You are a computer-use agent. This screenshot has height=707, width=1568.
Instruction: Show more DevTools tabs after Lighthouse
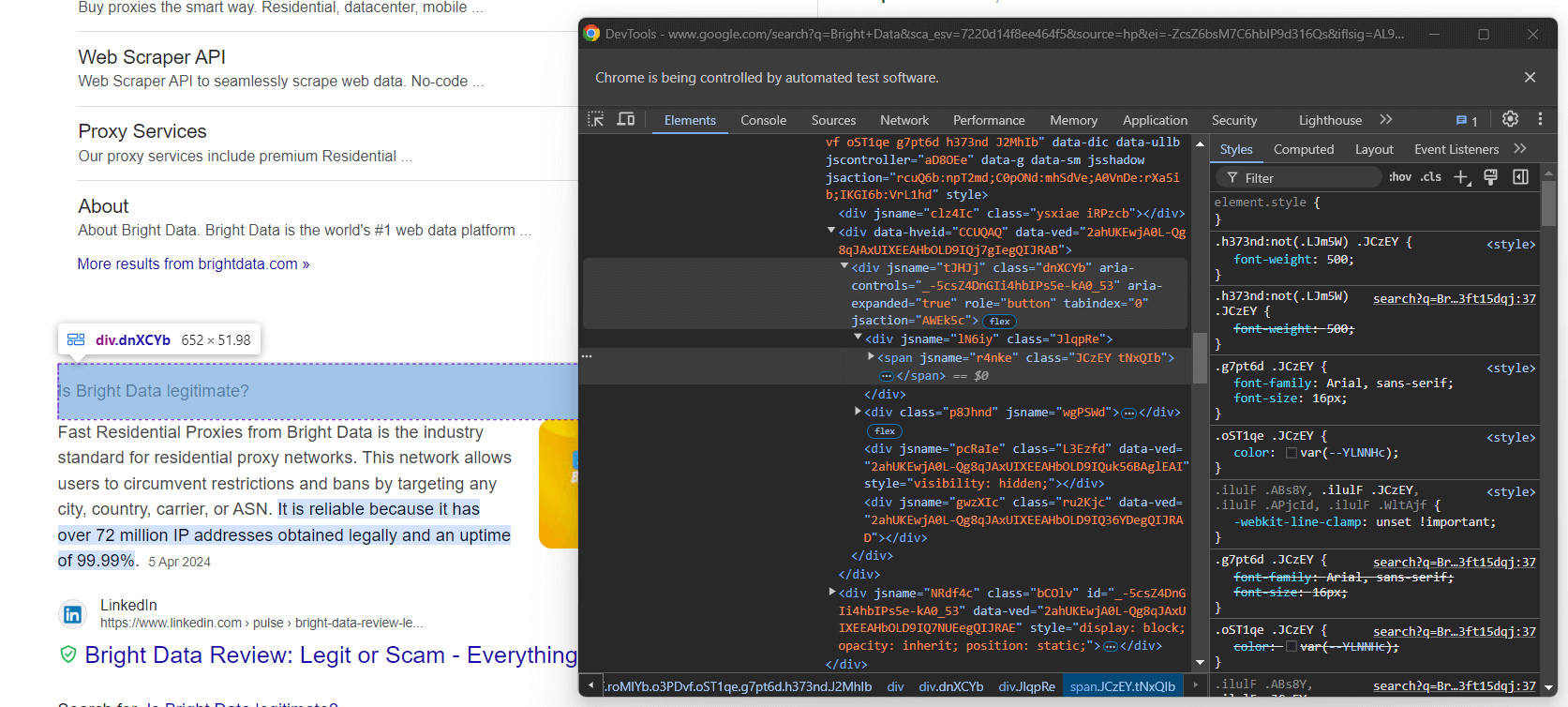1386,120
